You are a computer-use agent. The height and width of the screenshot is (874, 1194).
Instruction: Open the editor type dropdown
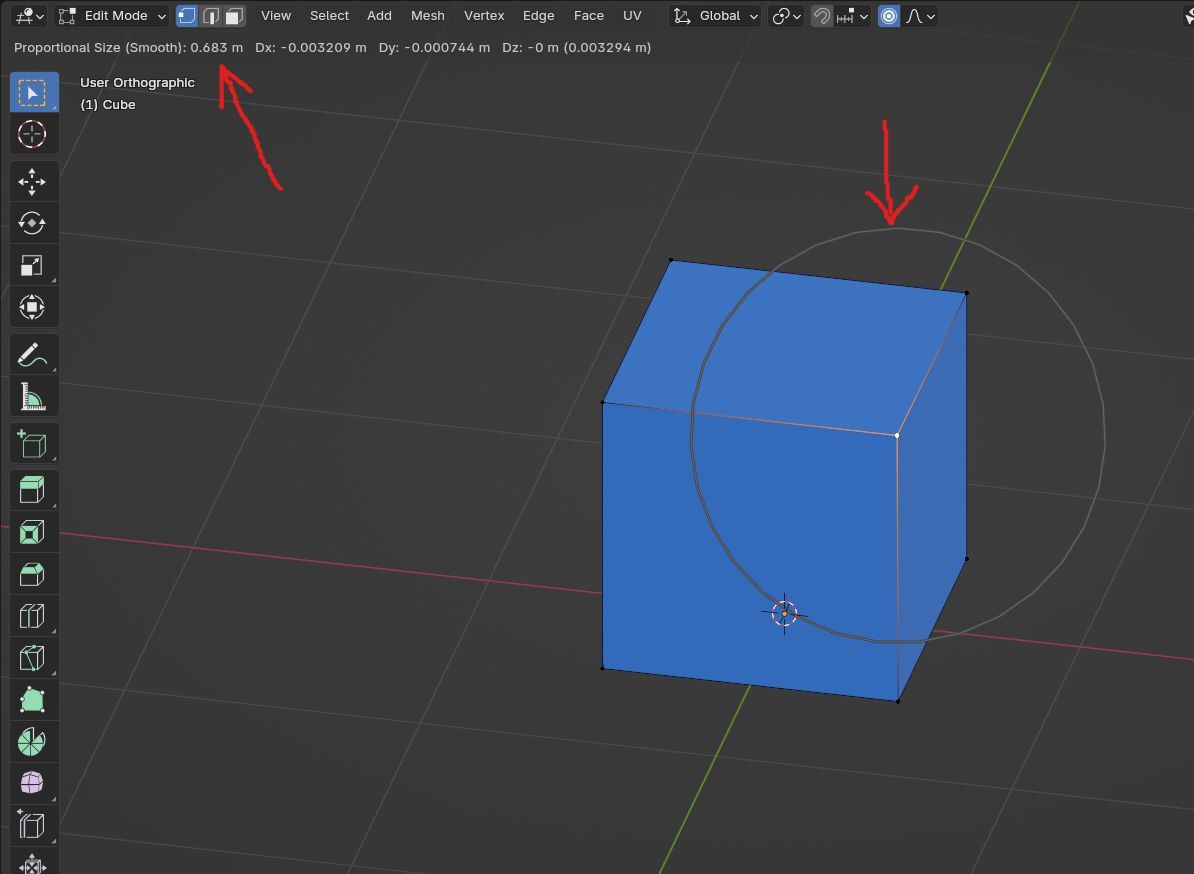coord(30,16)
